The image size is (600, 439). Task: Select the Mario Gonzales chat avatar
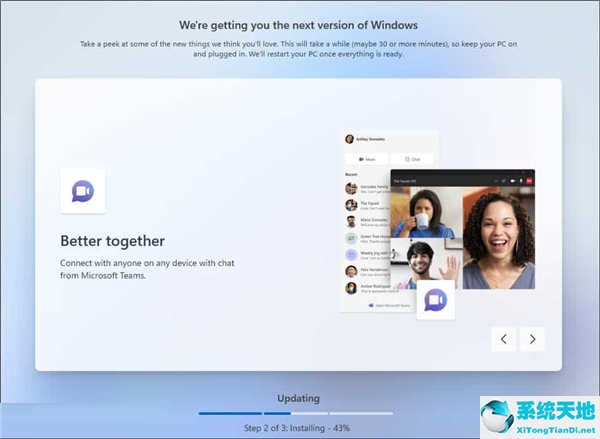(351, 222)
